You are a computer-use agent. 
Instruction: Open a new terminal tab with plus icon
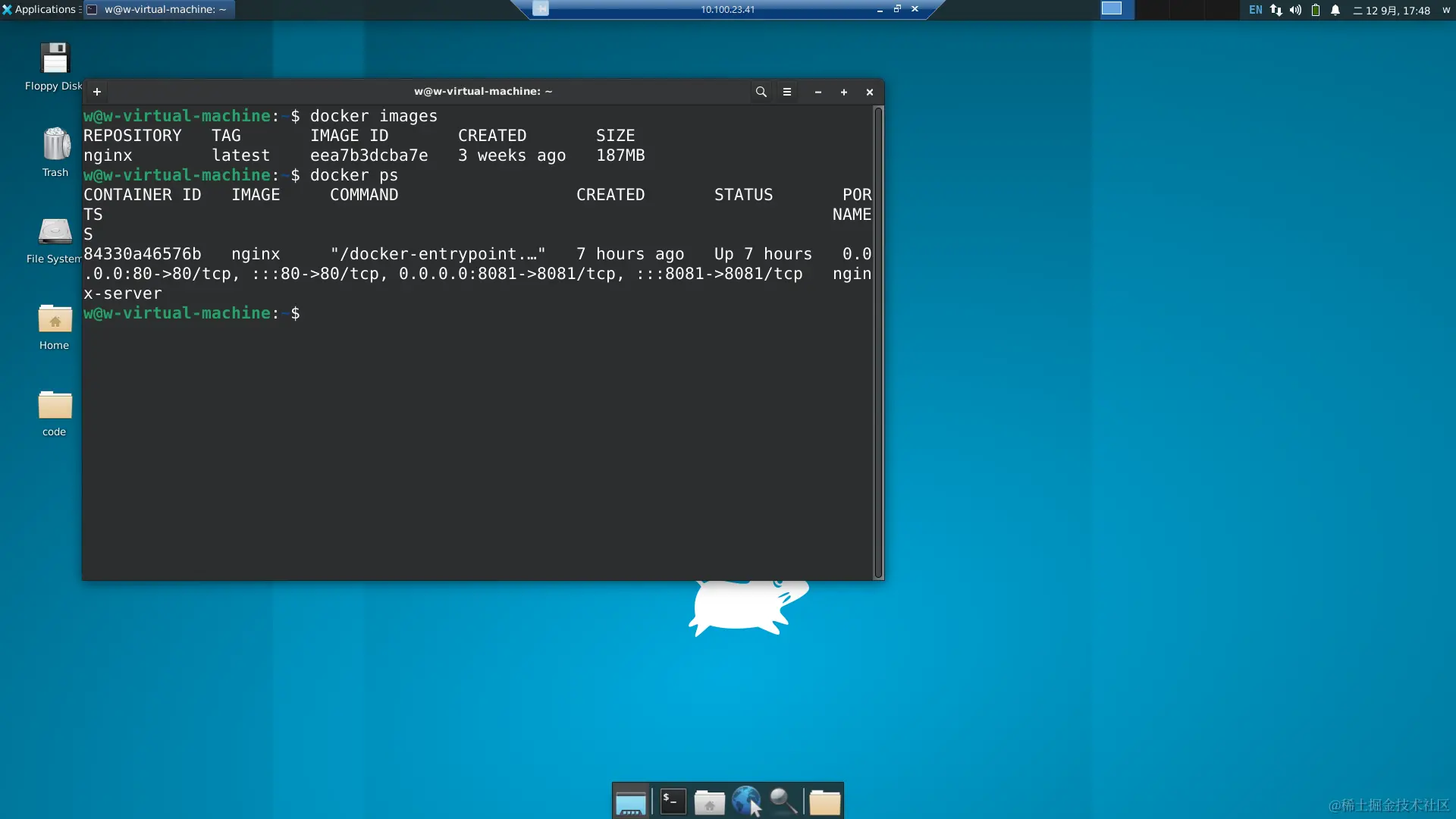(97, 92)
